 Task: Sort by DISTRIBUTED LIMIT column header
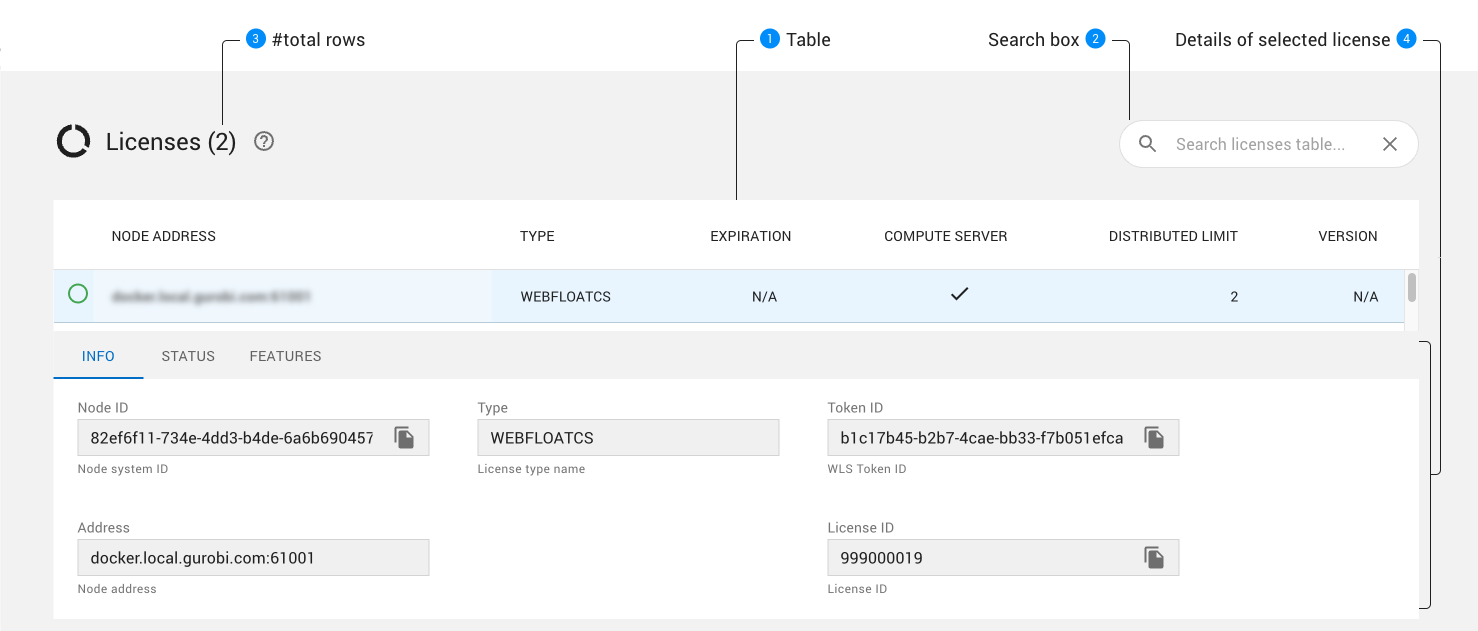click(1173, 237)
